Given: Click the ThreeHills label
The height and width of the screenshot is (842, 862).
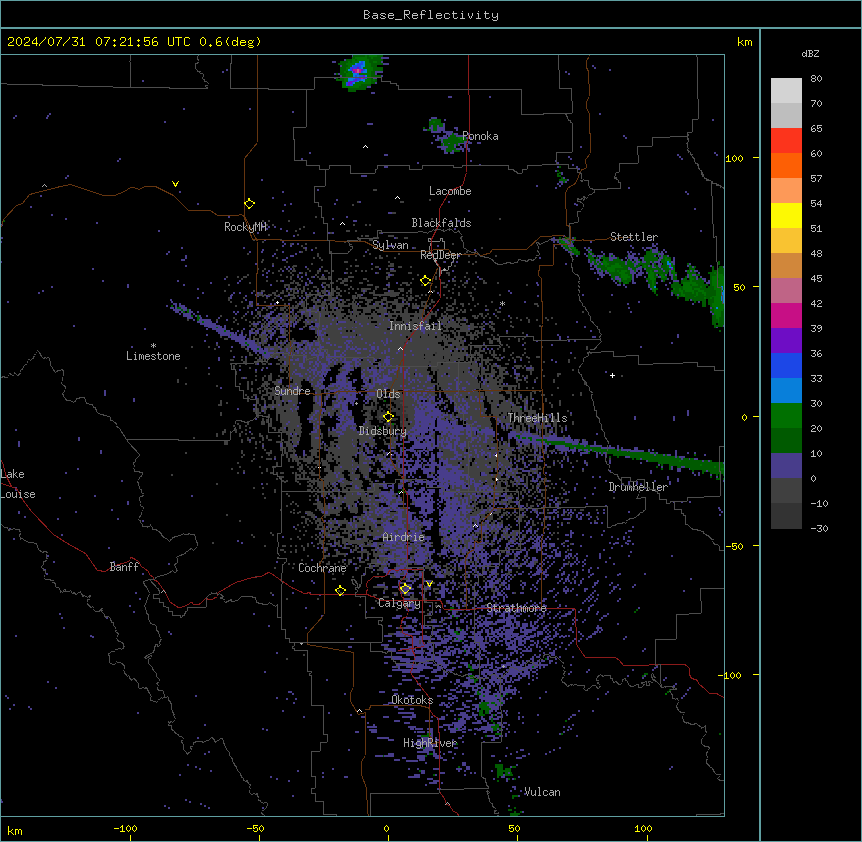Looking at the screenshot, I should (x=538, y=418).
